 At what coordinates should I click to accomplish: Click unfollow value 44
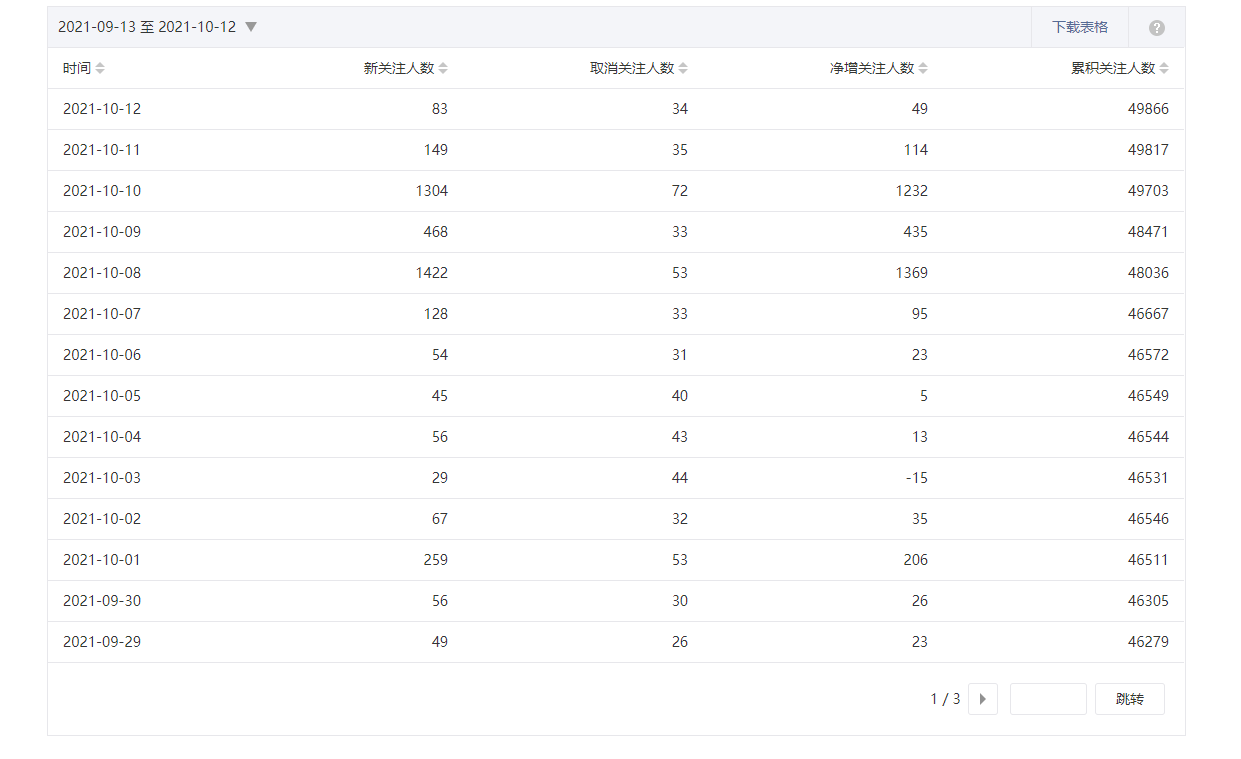[680, 478]
